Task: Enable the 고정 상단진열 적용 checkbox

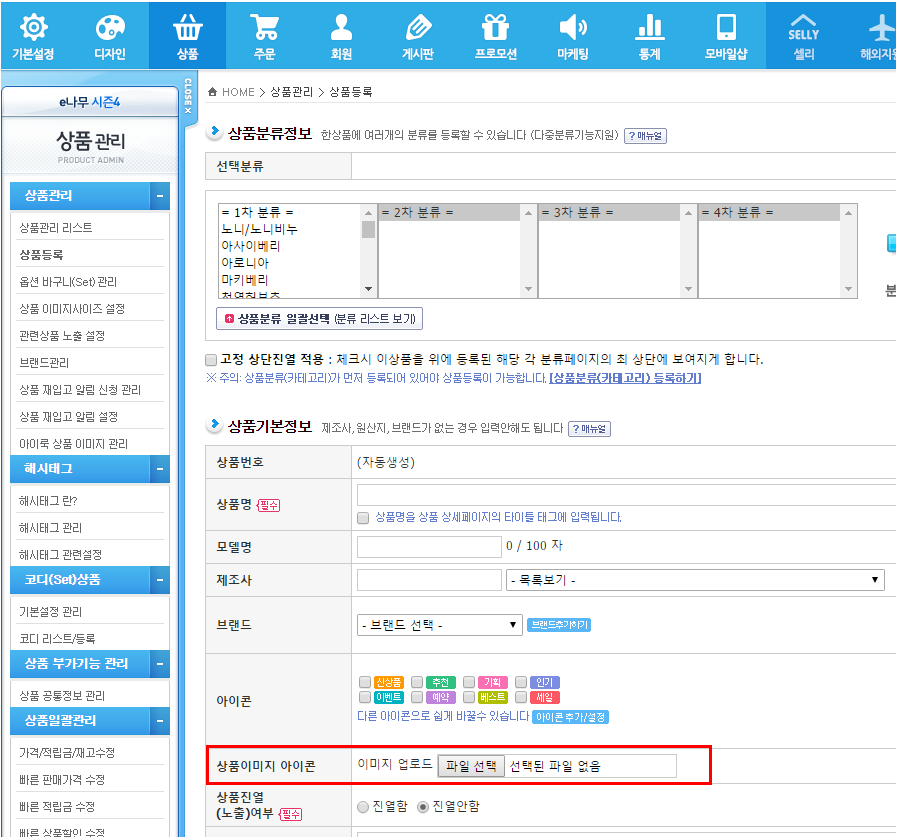Action: pyautogui.click(x=211, y=359)
